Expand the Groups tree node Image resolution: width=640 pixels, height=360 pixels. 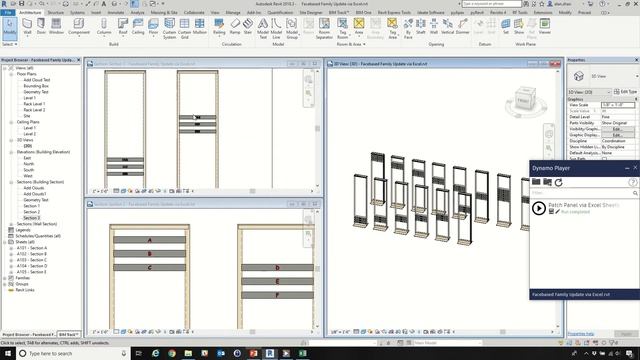pyautogui.click(x=5, y=284)
